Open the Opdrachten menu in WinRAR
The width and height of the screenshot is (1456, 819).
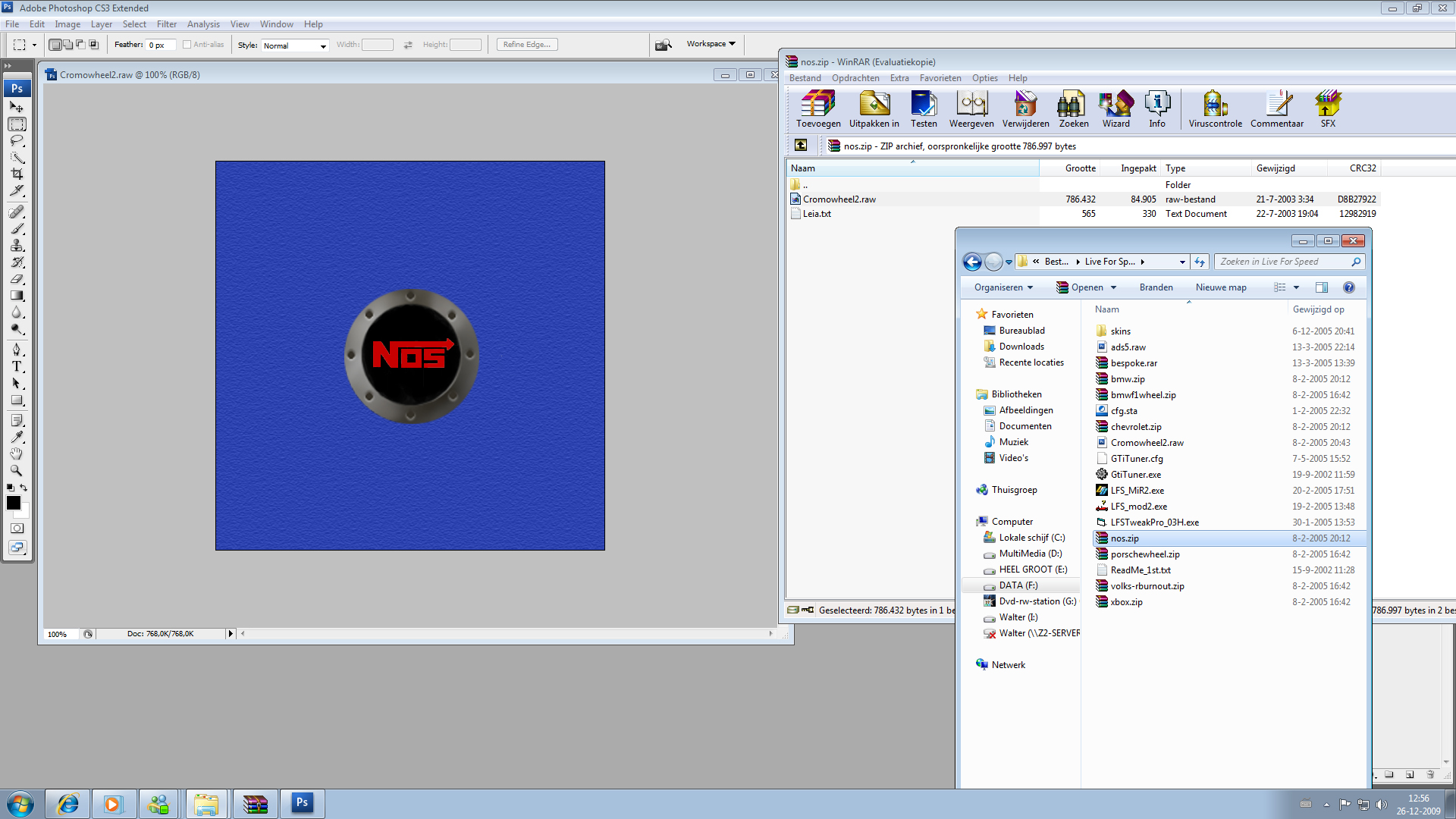tap(855, 78)
